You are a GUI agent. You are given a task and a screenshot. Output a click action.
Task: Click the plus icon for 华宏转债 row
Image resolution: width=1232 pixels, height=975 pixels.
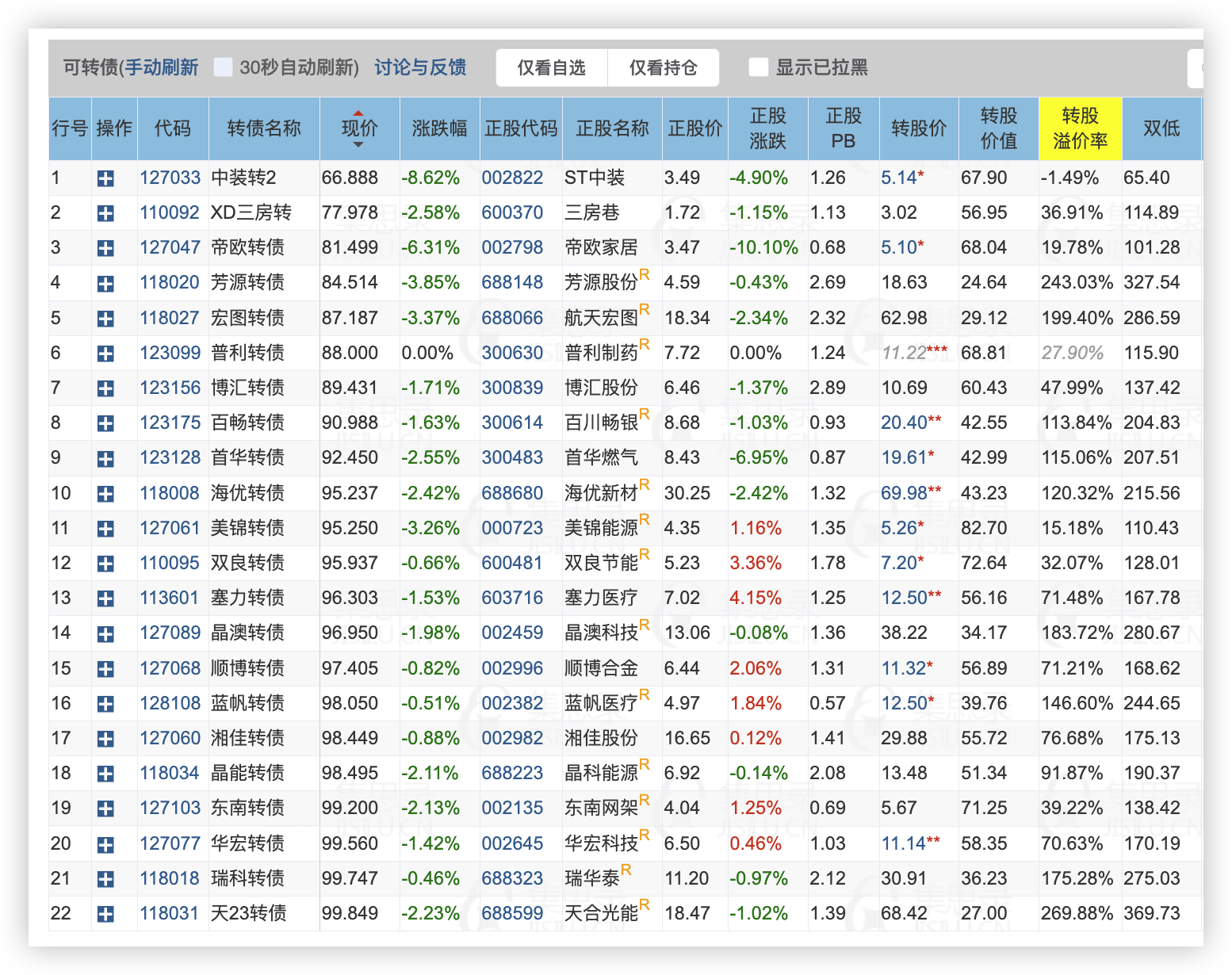(105, 845)
